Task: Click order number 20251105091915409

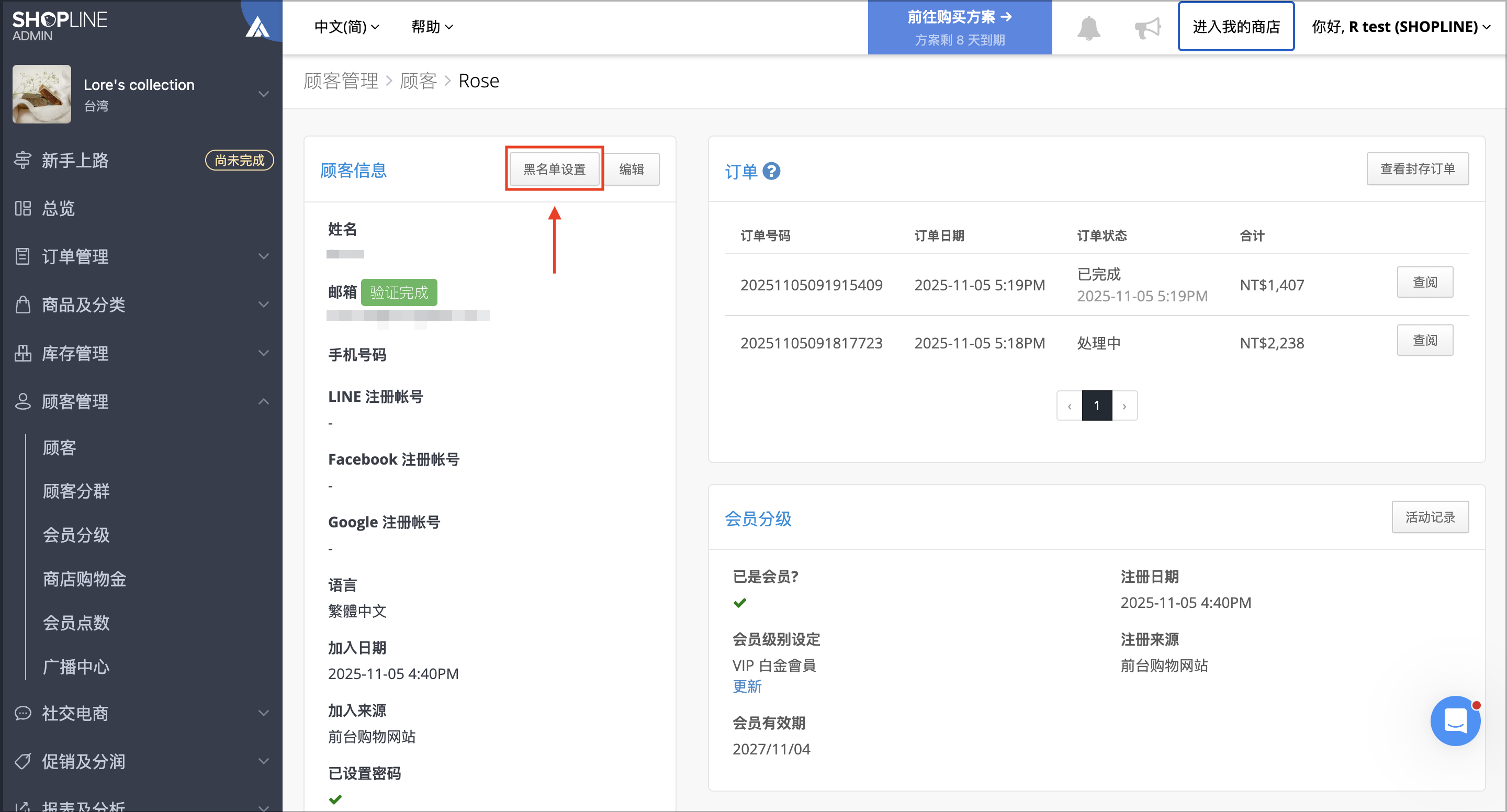Action: click(812, 285)
